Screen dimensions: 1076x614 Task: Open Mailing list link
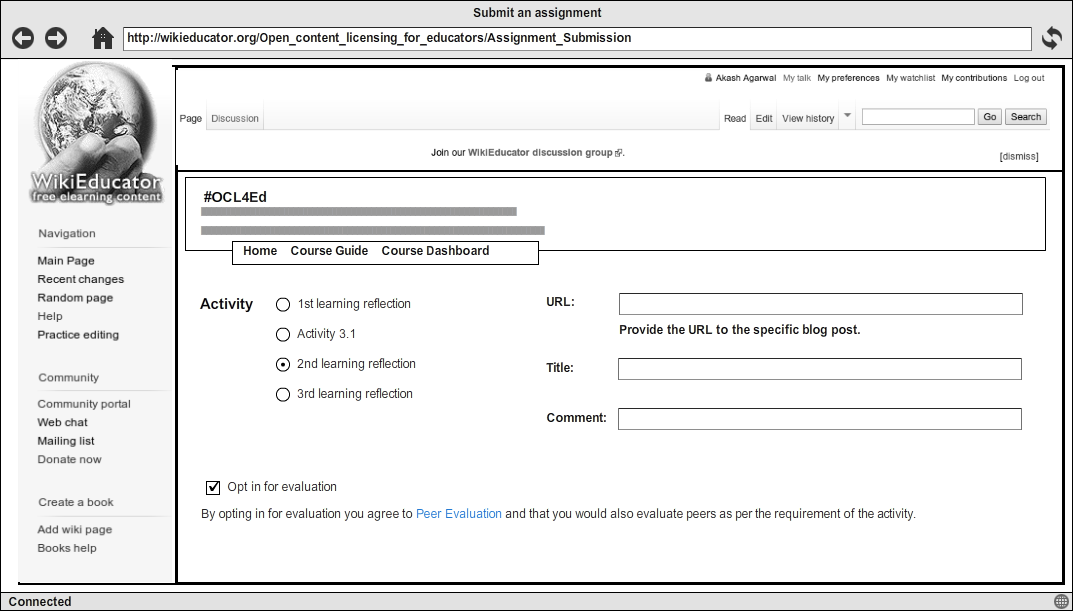click(66, 441)
